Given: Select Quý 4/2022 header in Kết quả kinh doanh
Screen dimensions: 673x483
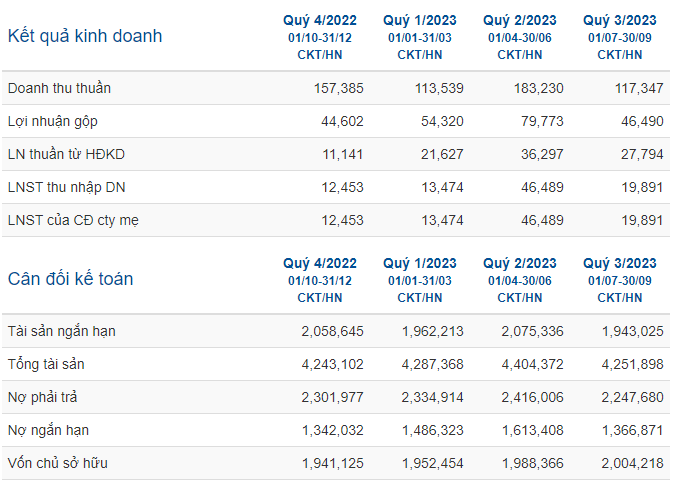Looking at the screenshot, I should (x=320, y=21).
